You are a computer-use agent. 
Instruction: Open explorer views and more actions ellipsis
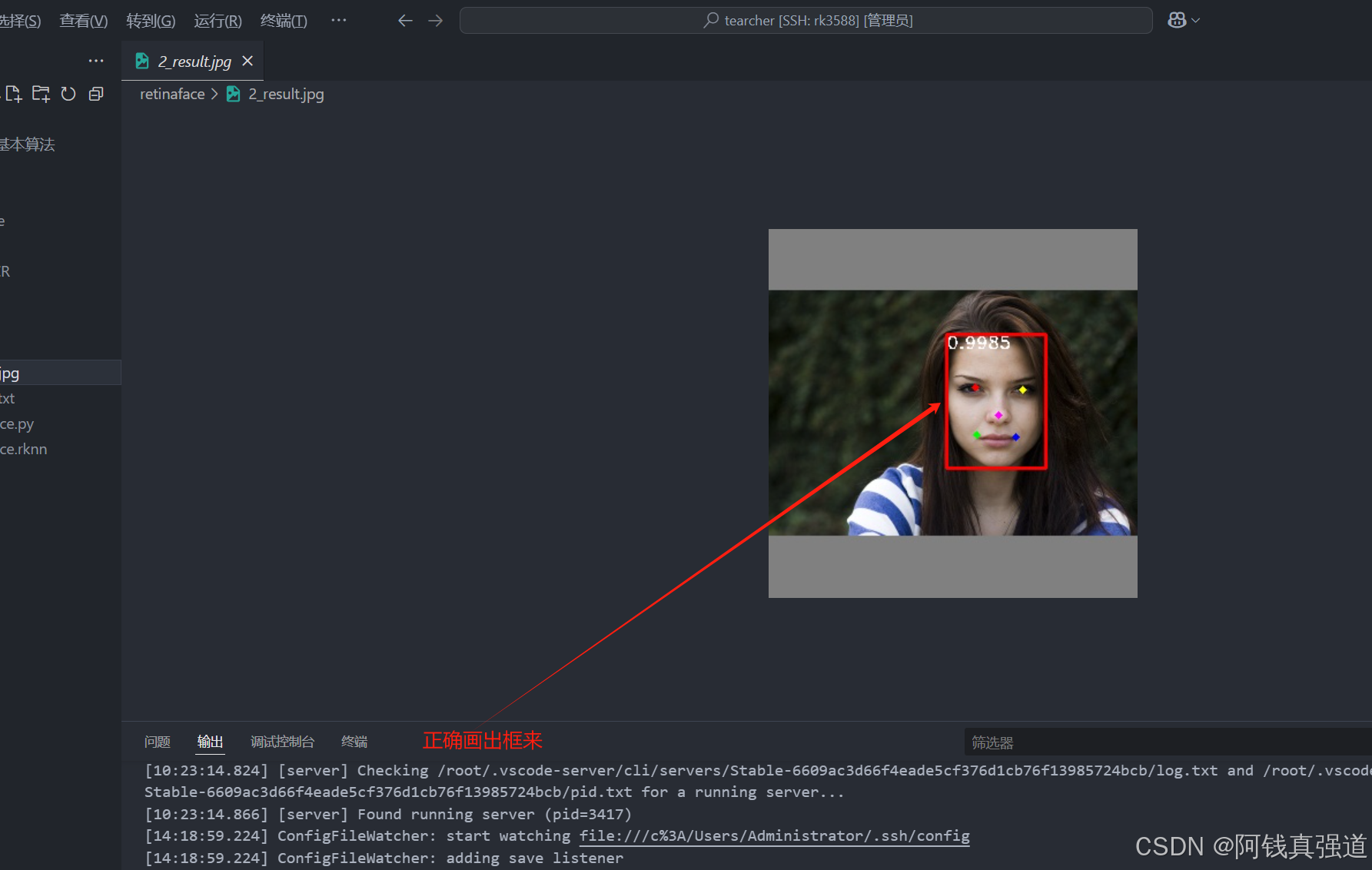pos(95,61)
